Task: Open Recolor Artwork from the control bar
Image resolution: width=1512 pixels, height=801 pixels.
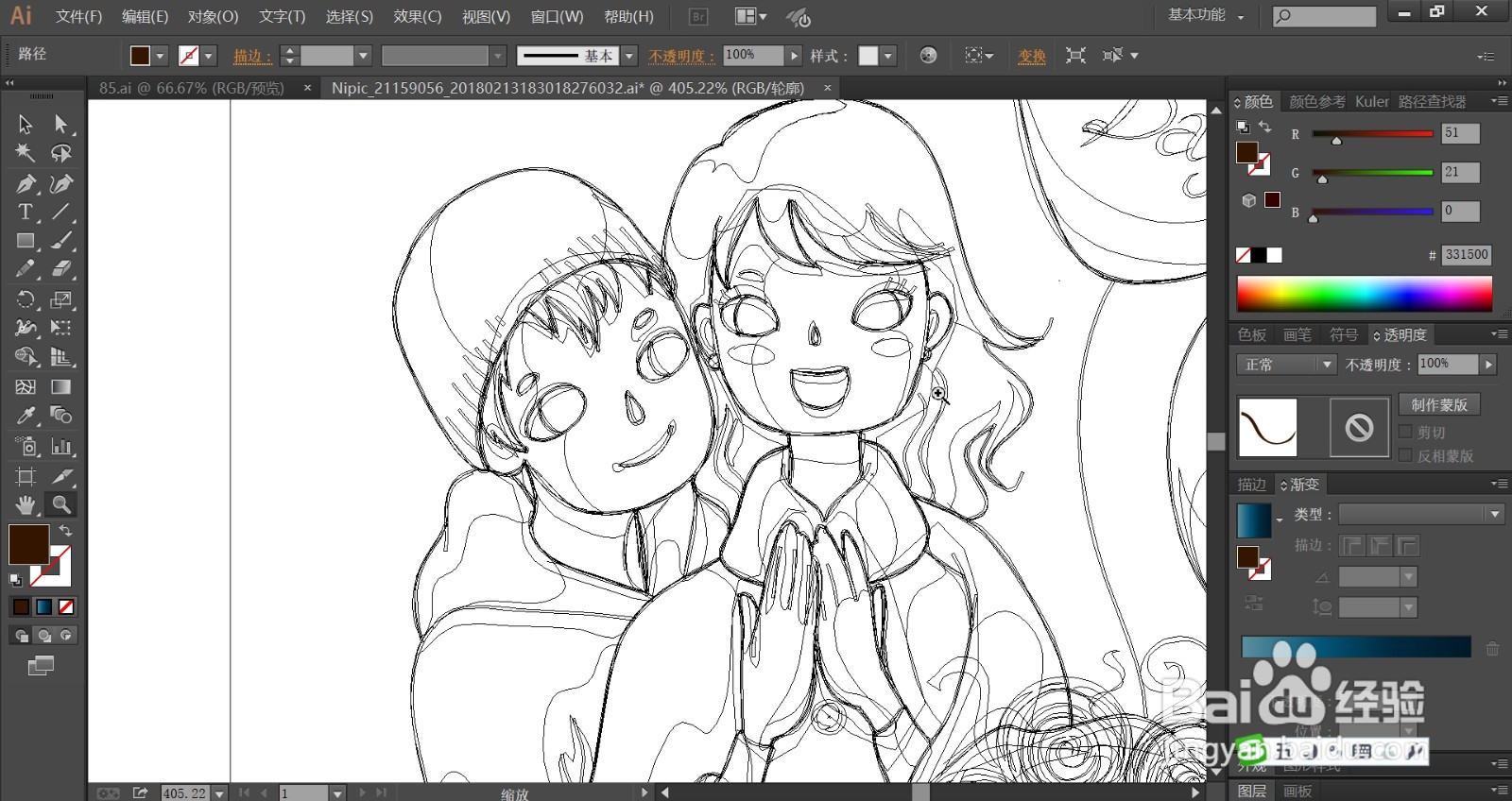Action: click(928, 56)
